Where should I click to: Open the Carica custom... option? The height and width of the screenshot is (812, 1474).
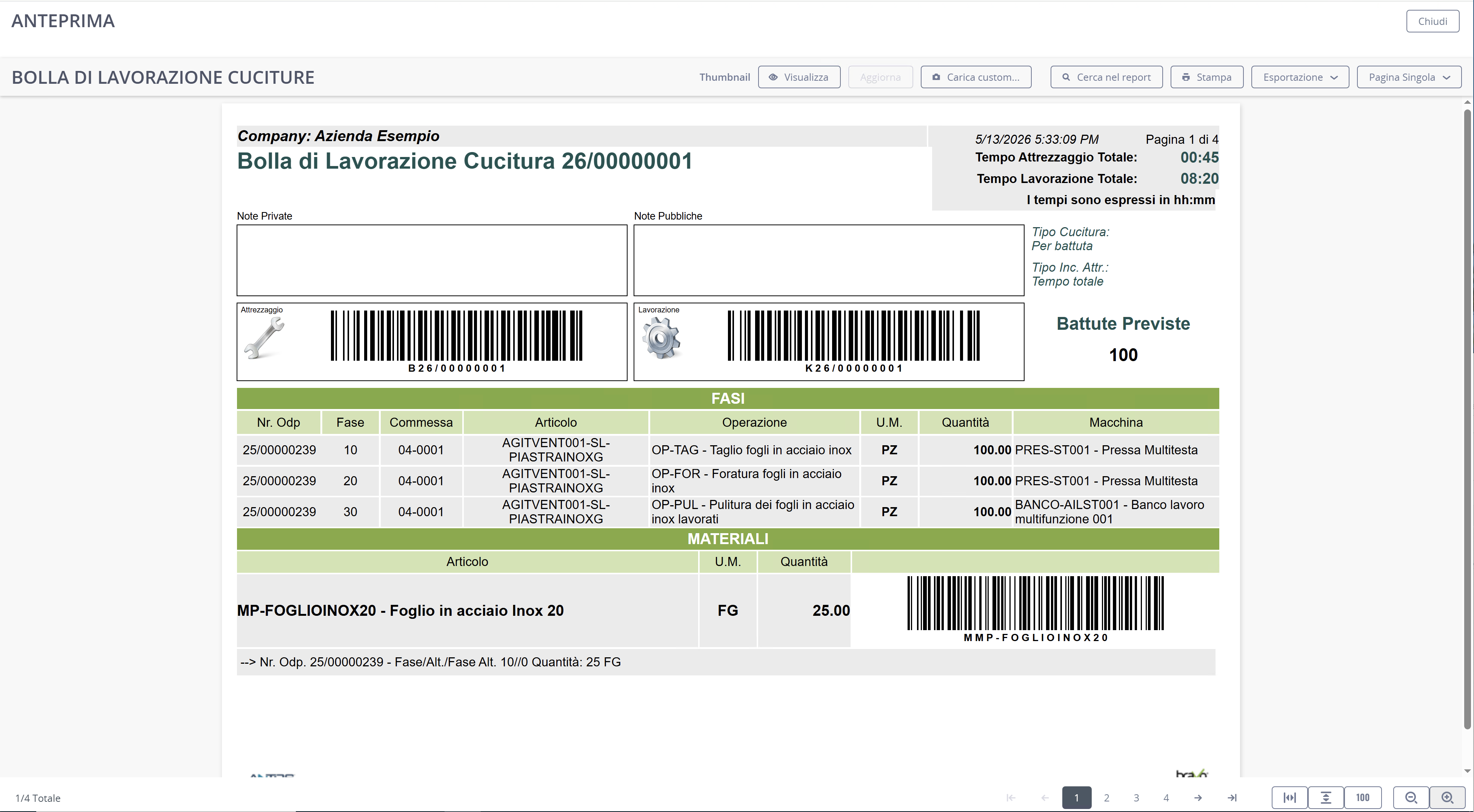(x=975, y=77)
